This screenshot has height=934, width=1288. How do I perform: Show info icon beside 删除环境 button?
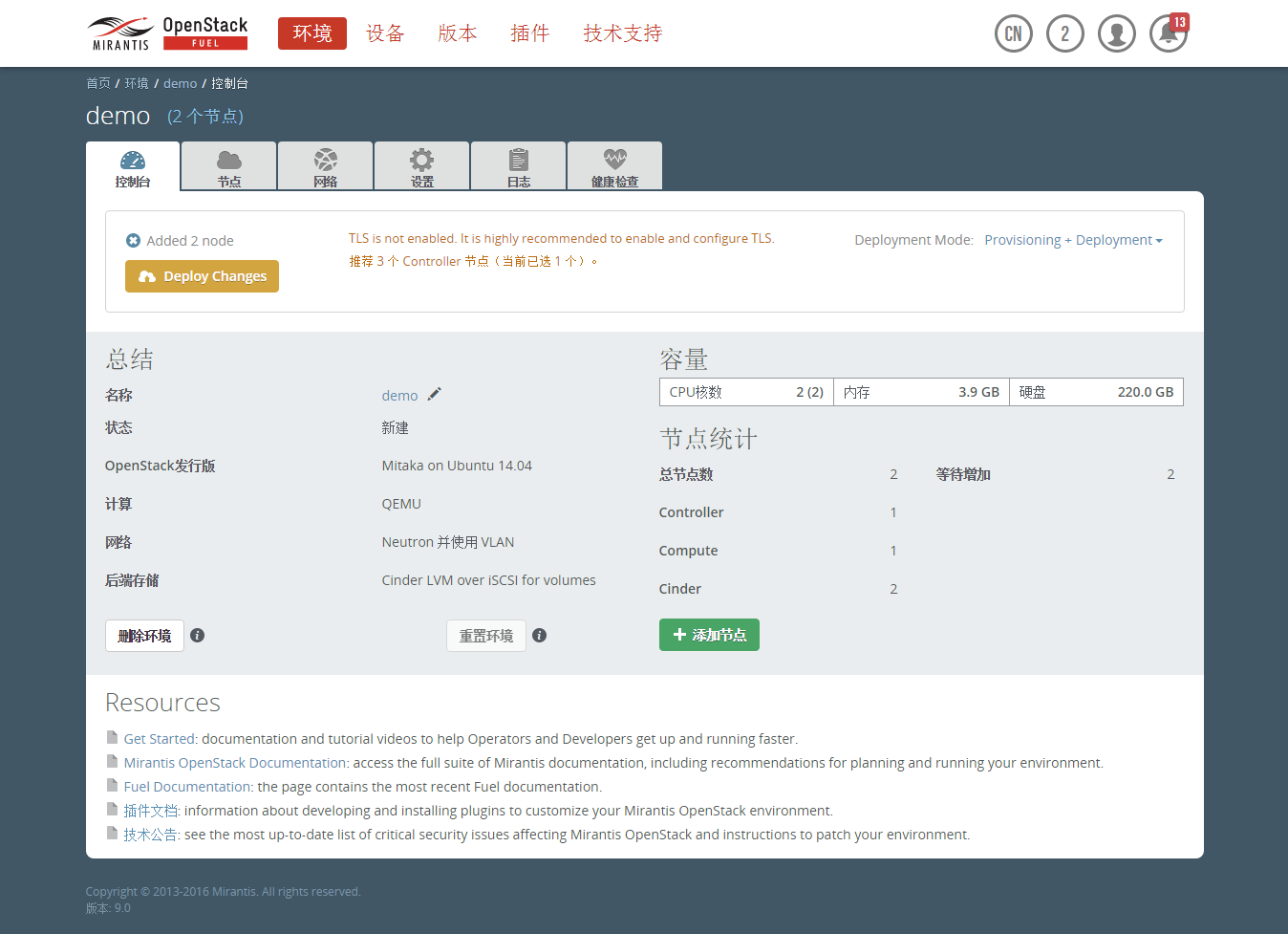click(x=198, y=635)
